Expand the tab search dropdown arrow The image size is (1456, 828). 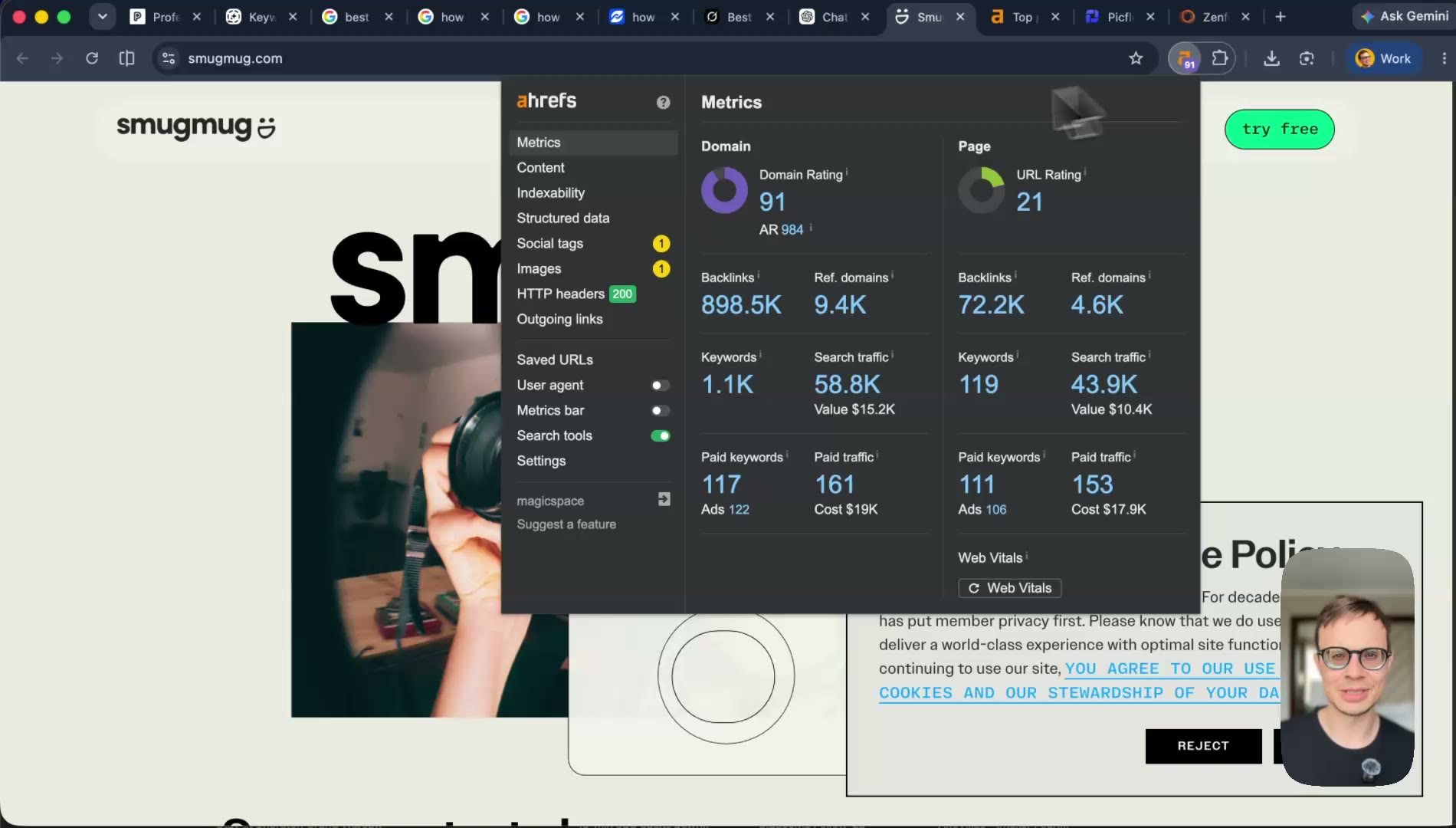102,17
